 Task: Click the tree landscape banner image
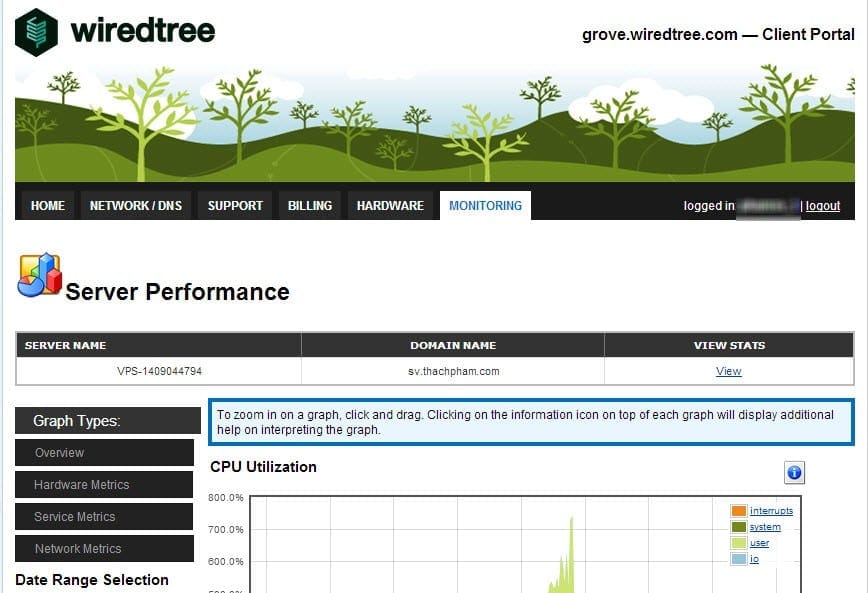(435, 122)
